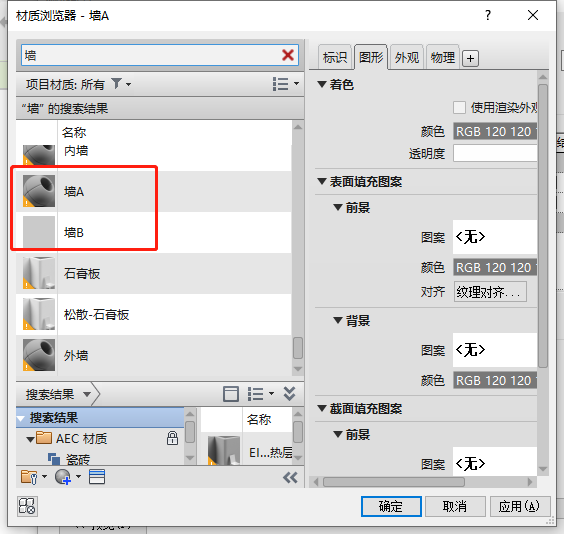
Task: Open the surface background 图案 selector
Action: [495, 350]
